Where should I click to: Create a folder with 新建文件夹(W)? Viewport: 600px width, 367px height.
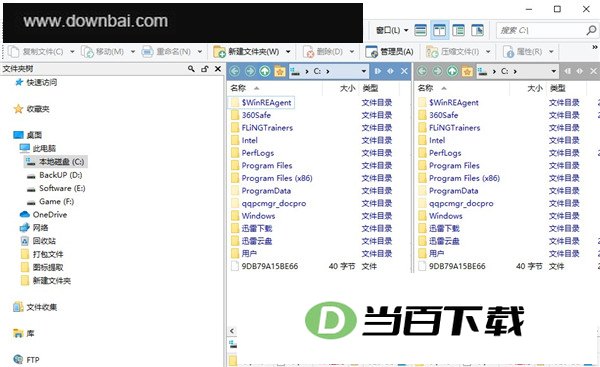246,51
